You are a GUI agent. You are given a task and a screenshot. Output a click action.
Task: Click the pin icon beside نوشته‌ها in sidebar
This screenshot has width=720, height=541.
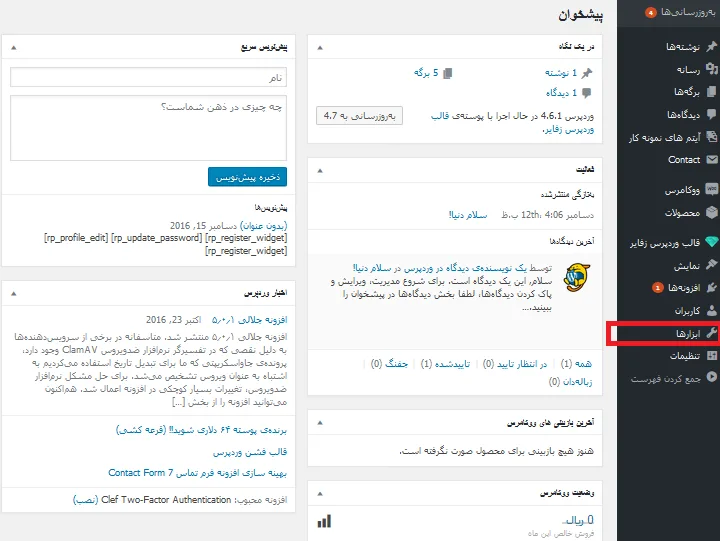point(711,46)
